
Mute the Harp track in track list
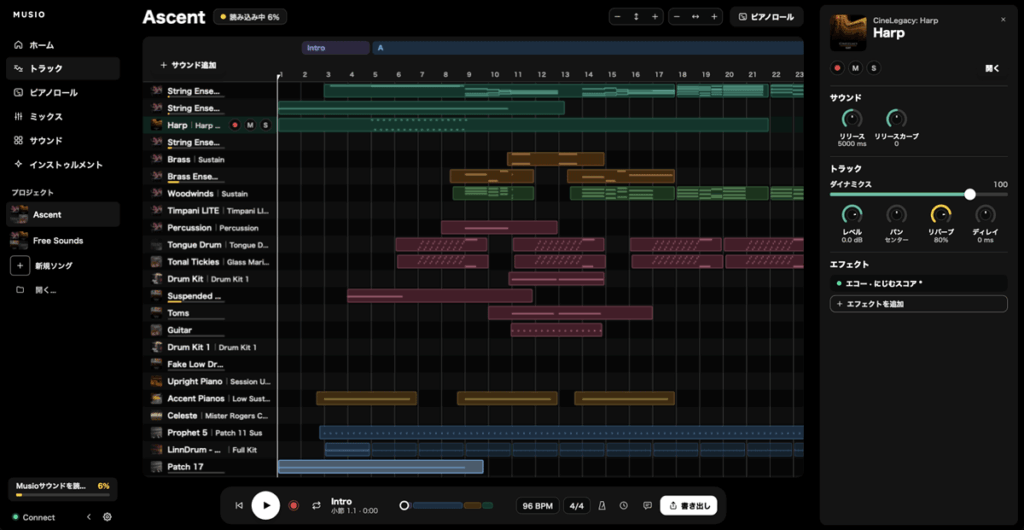[x=250, y=125]
